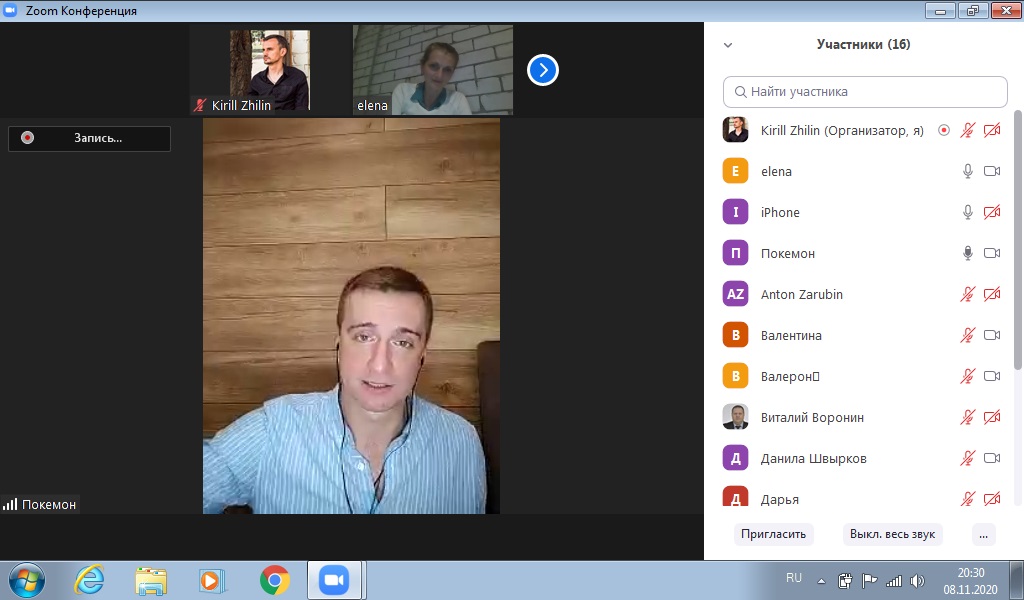
Task: Click the muted microphone icon for Anton Zarubin
Action: point(967,294)
